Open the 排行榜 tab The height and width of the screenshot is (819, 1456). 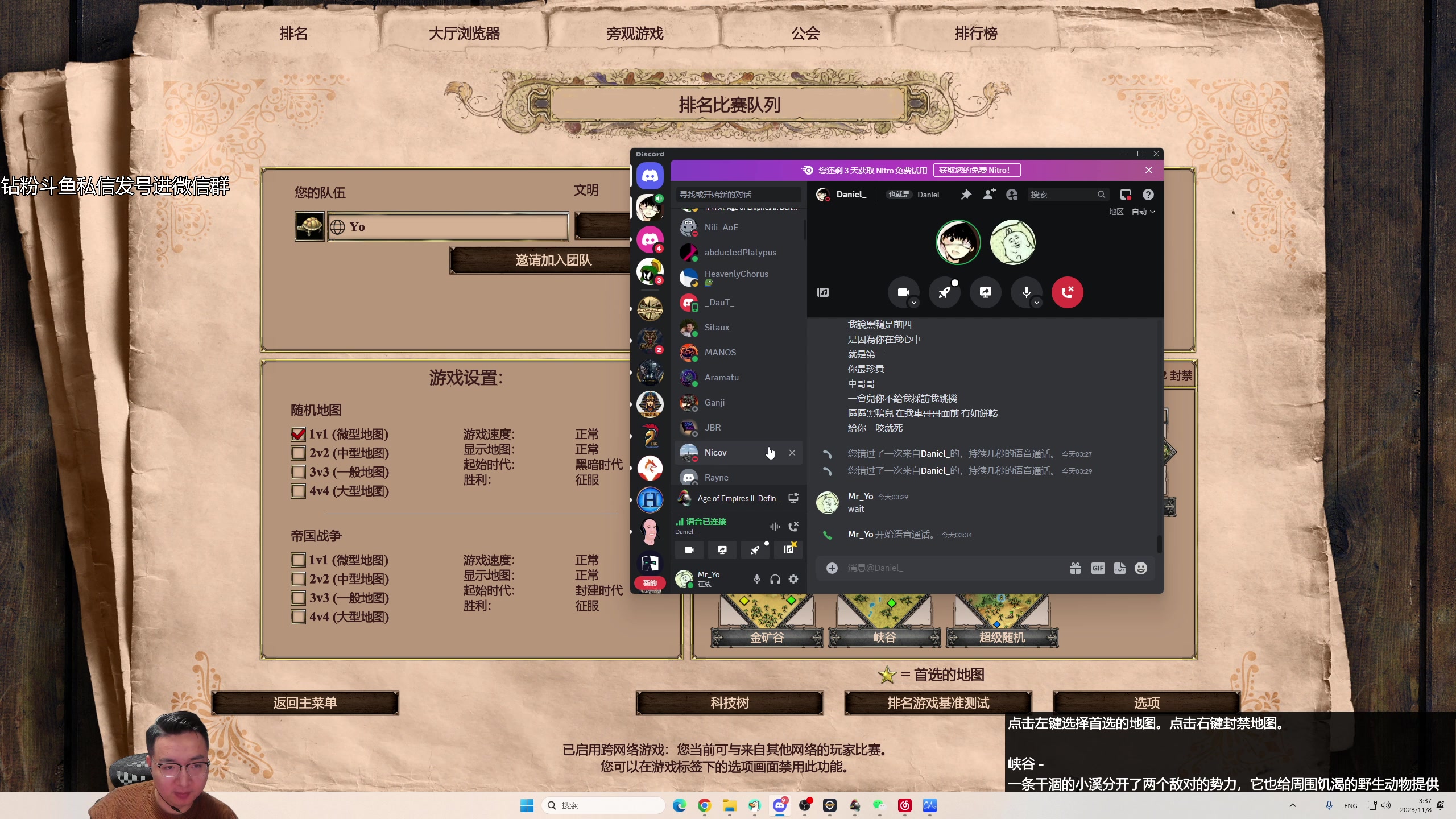coord(976,34)
